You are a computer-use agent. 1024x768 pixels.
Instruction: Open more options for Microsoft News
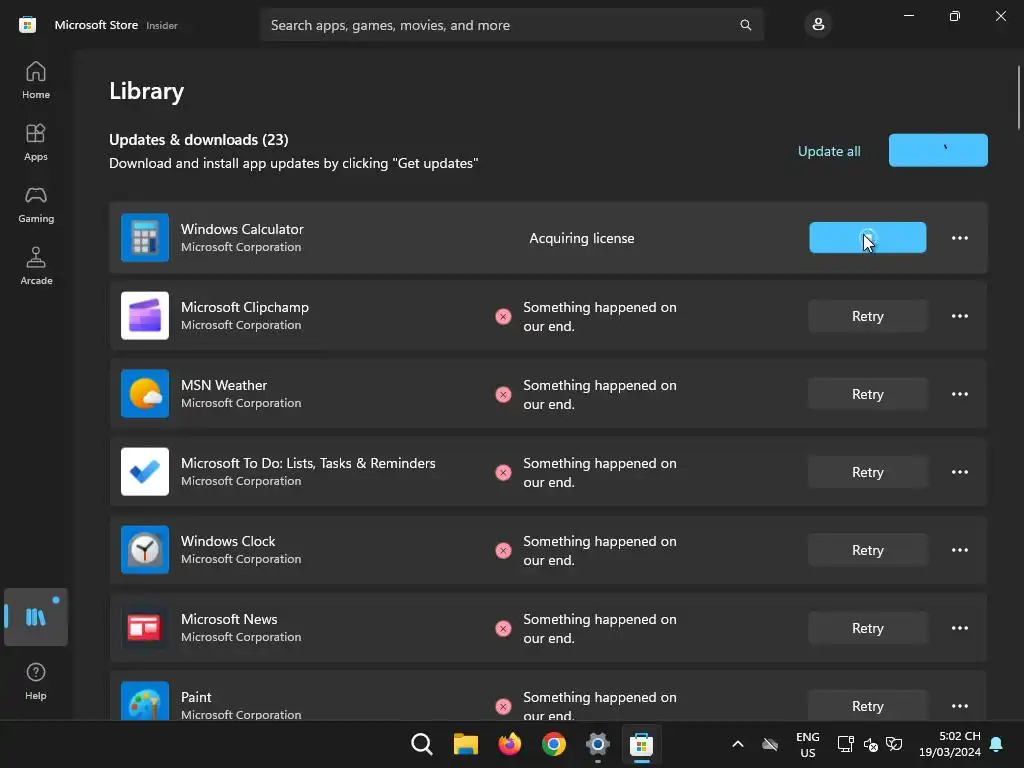pyautogui.click(x=959, y=628)
